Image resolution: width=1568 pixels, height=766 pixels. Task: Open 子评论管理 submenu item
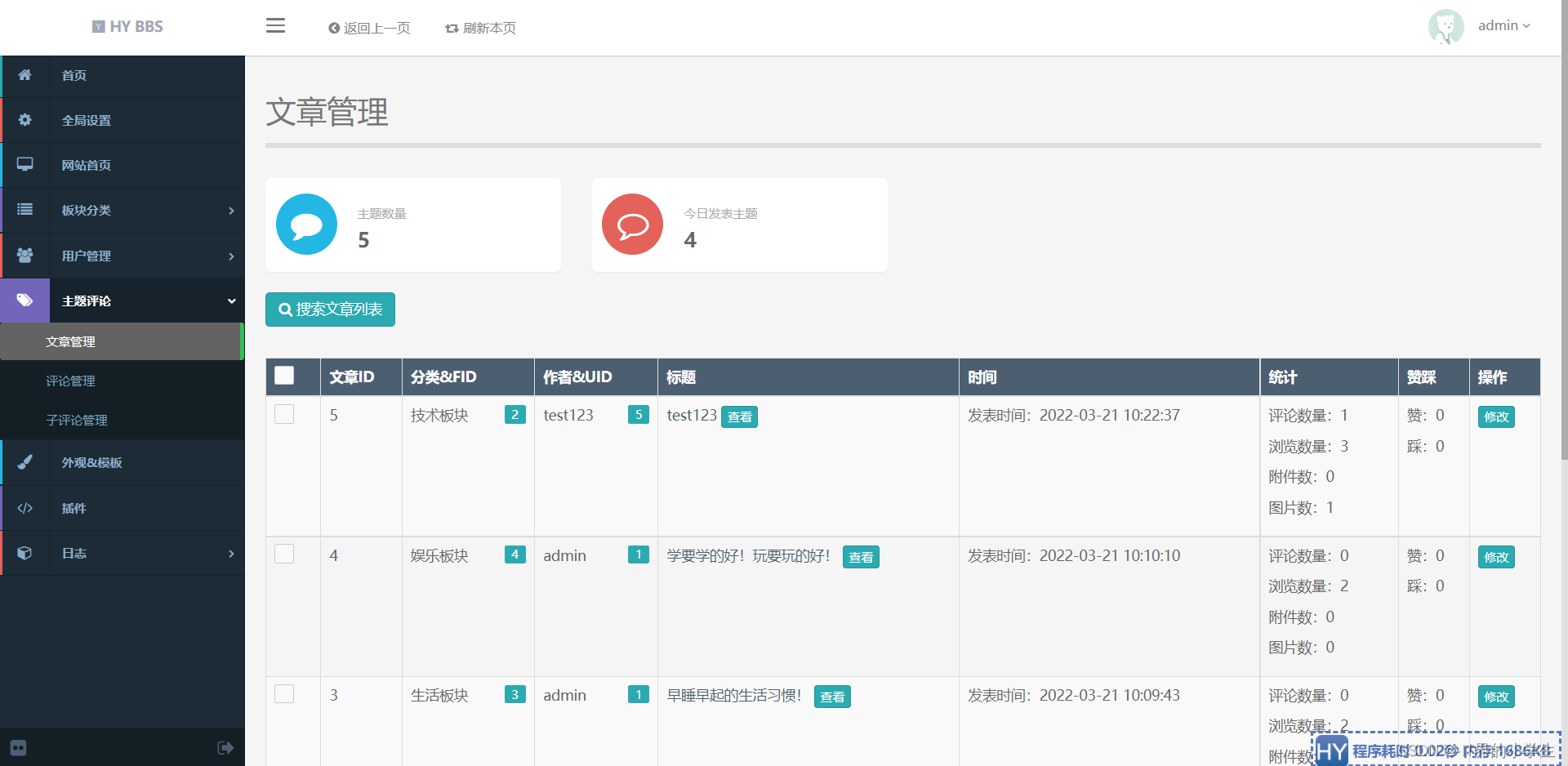(x=122, y=420)
